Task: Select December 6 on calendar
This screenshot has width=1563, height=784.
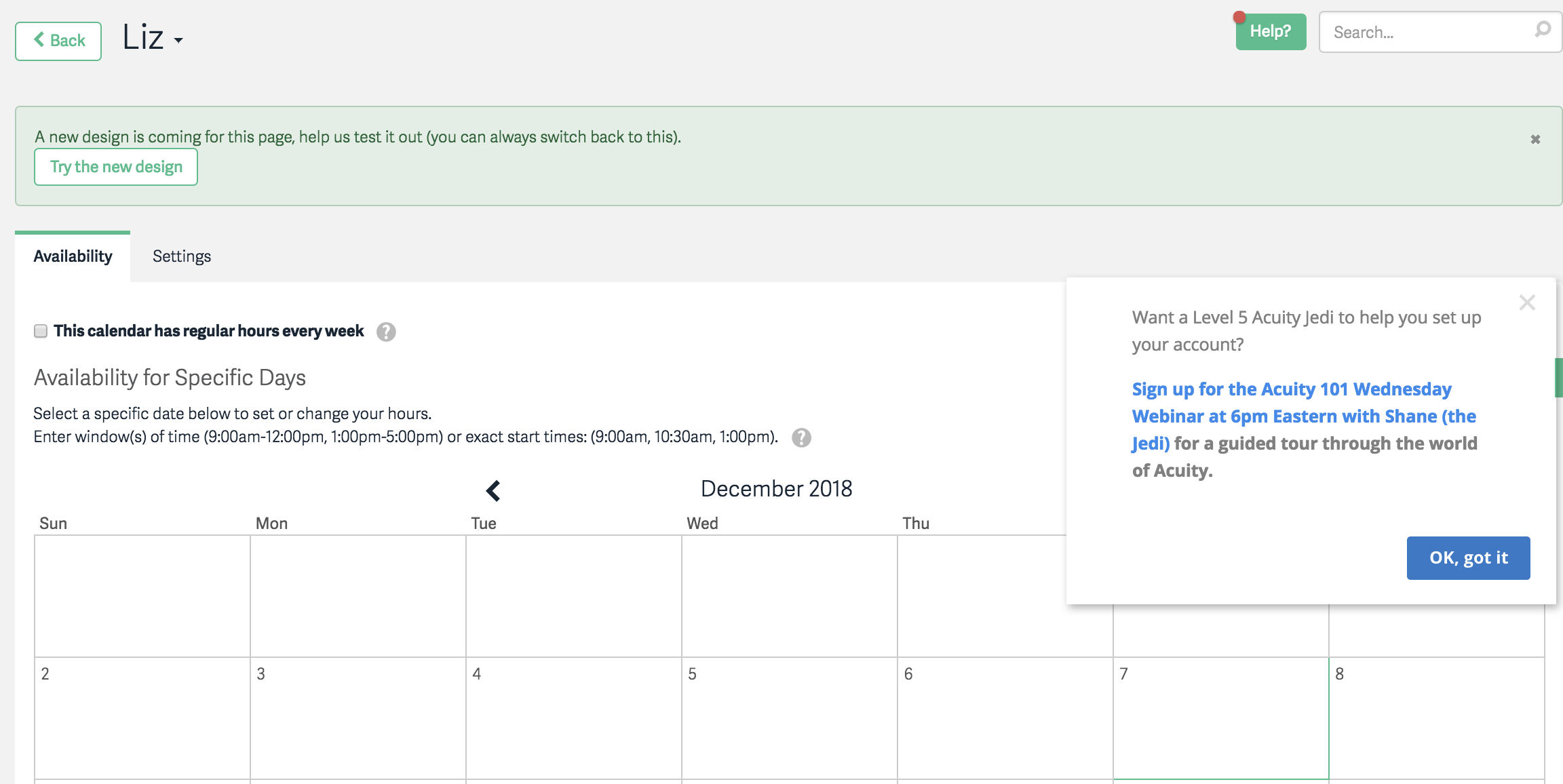Action: 1005,718
